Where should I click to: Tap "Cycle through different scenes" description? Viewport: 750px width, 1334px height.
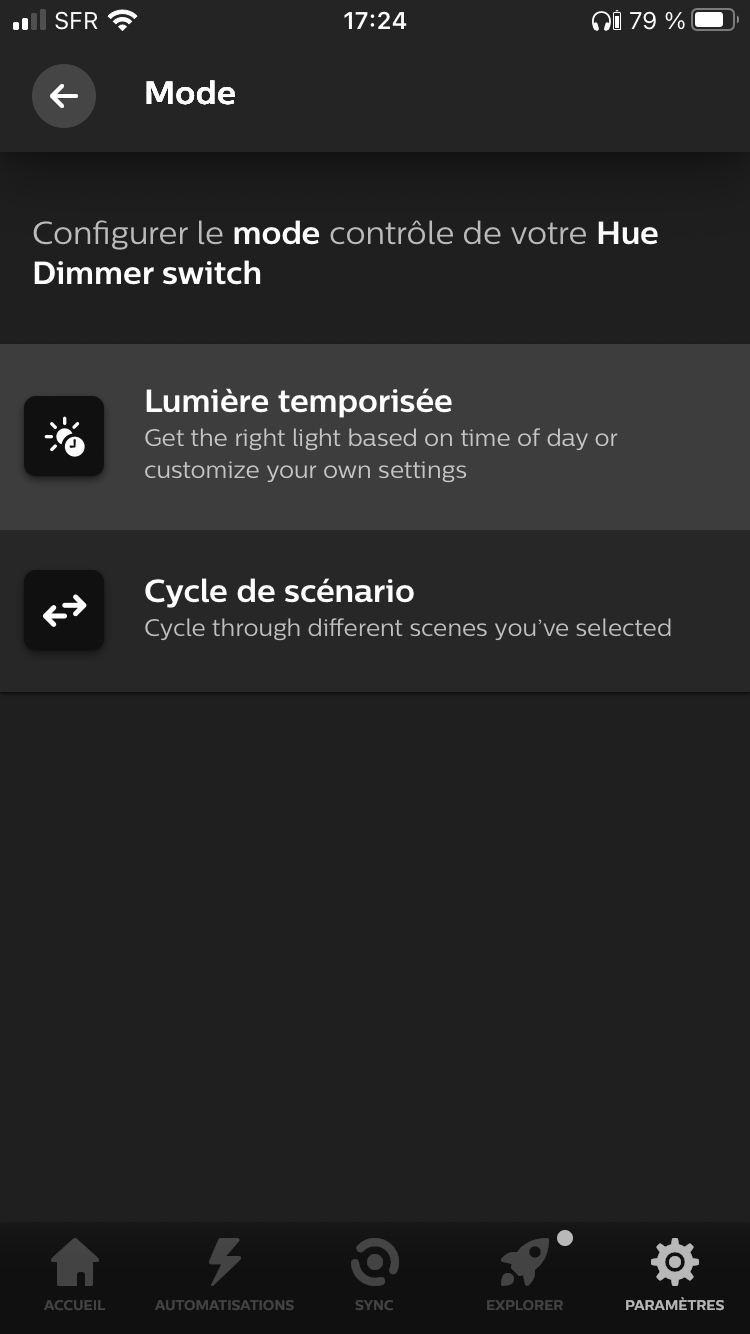point(407,628)
